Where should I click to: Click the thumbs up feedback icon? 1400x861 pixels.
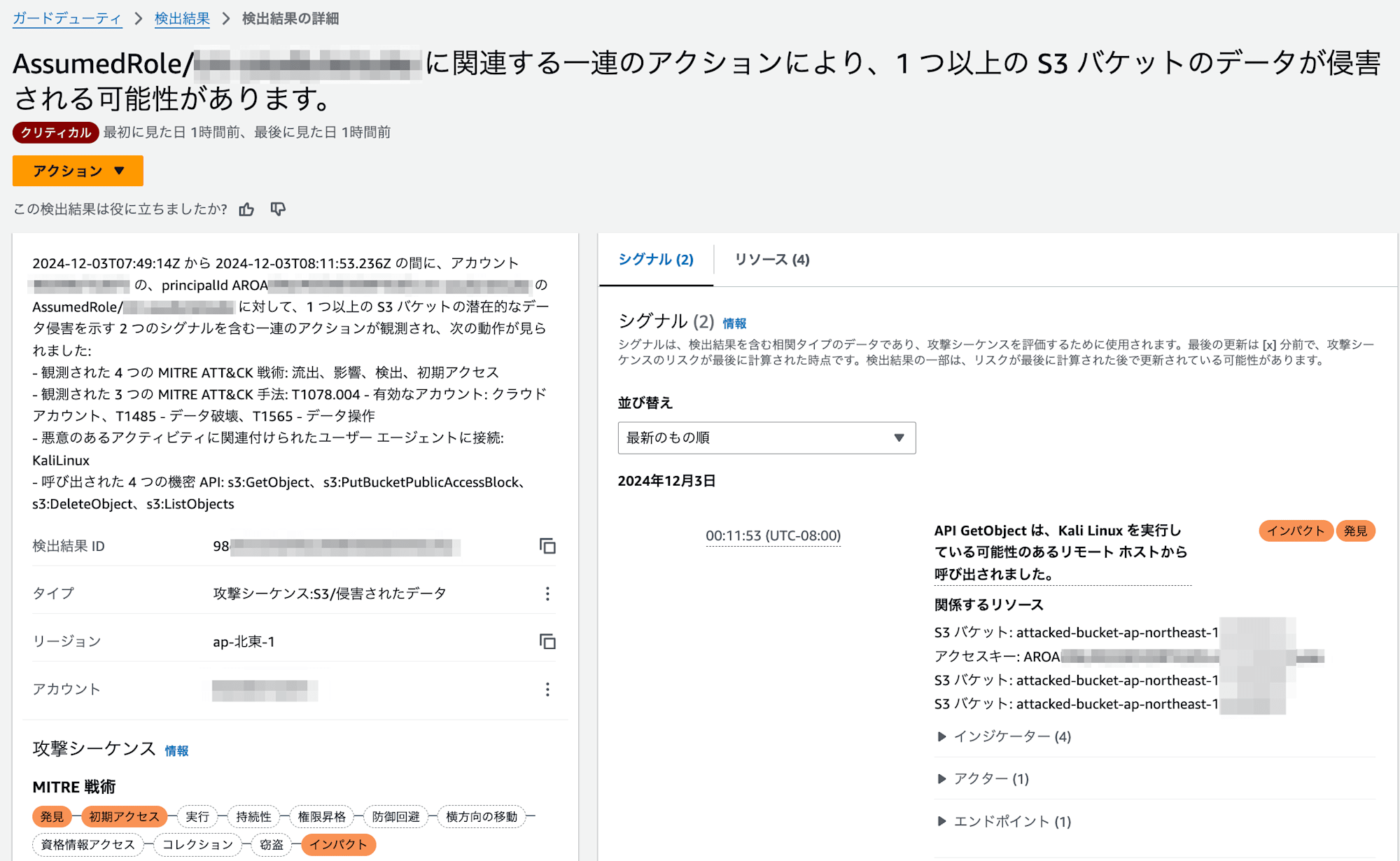click(x=246, y=209)
